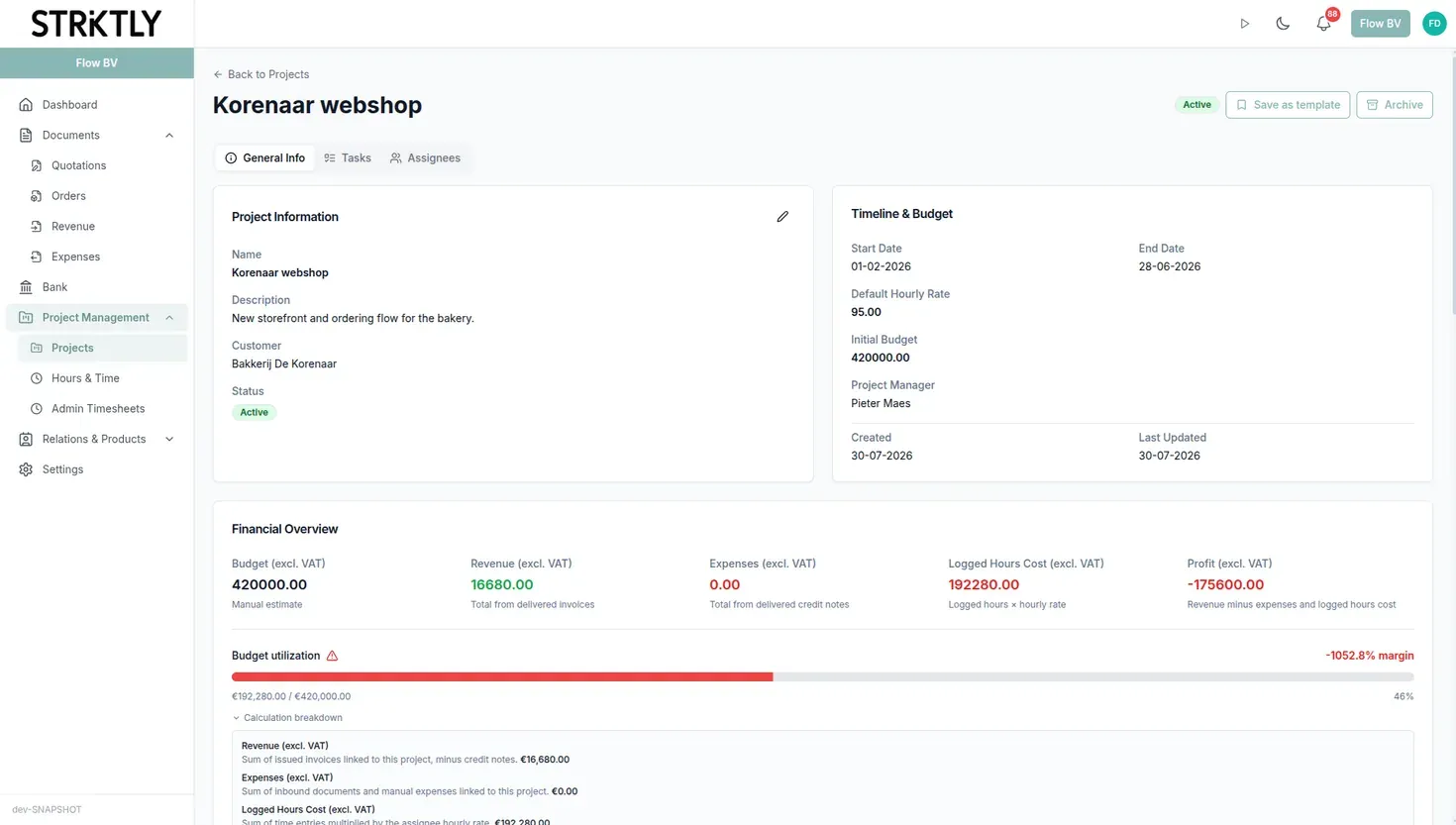Switch to the Assignees tab
This screenshot has width=1456, height=825.
click(x=425, y=158)
